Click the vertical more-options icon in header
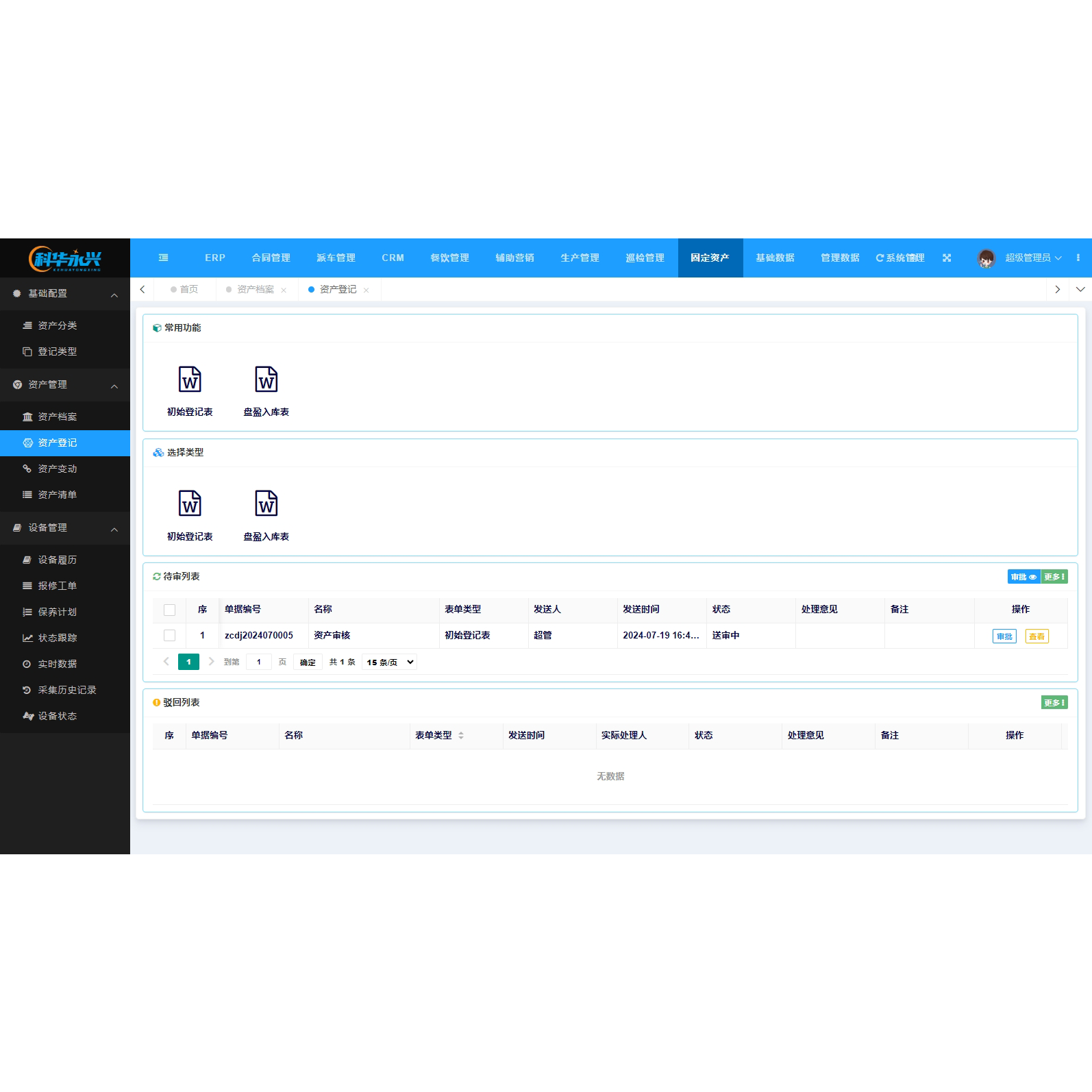 pos(1078,258)
